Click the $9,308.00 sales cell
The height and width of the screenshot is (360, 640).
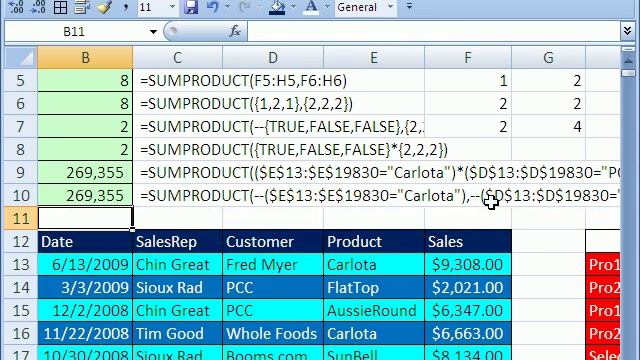coord(468,264)
